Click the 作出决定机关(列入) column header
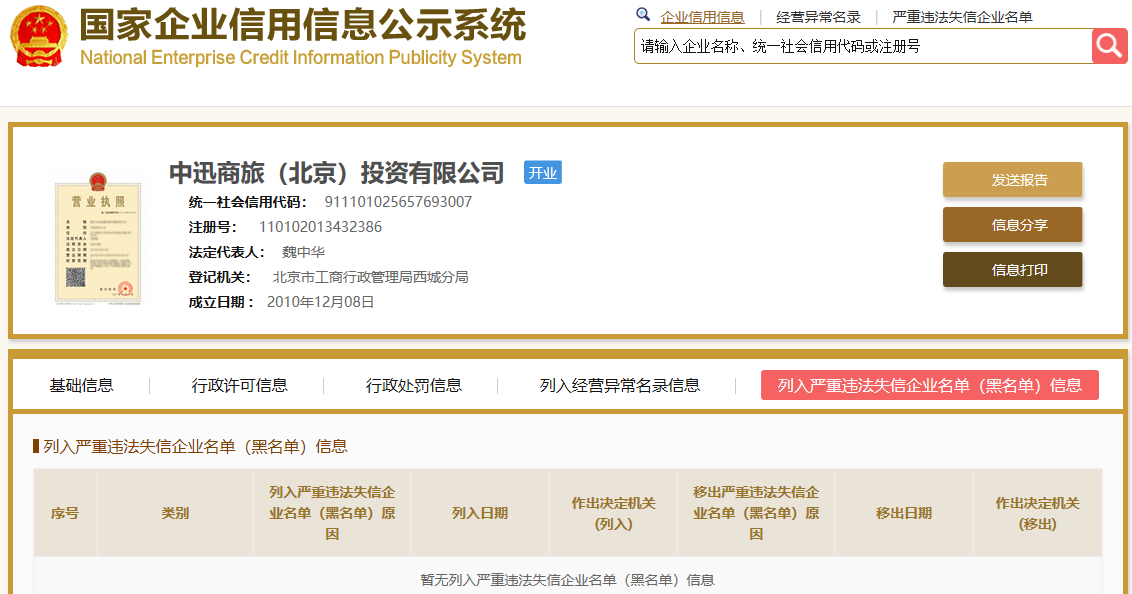The width and height of the screenshot is (1132, 594). 613,513
